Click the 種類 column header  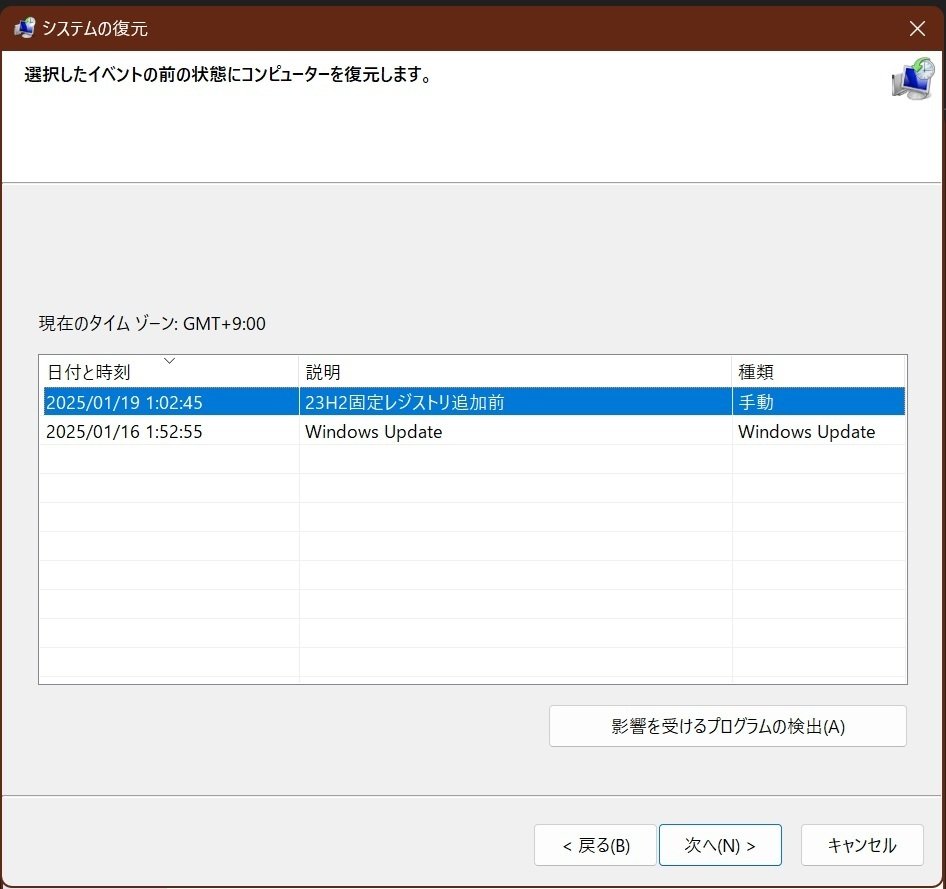(x=819, y=372)
